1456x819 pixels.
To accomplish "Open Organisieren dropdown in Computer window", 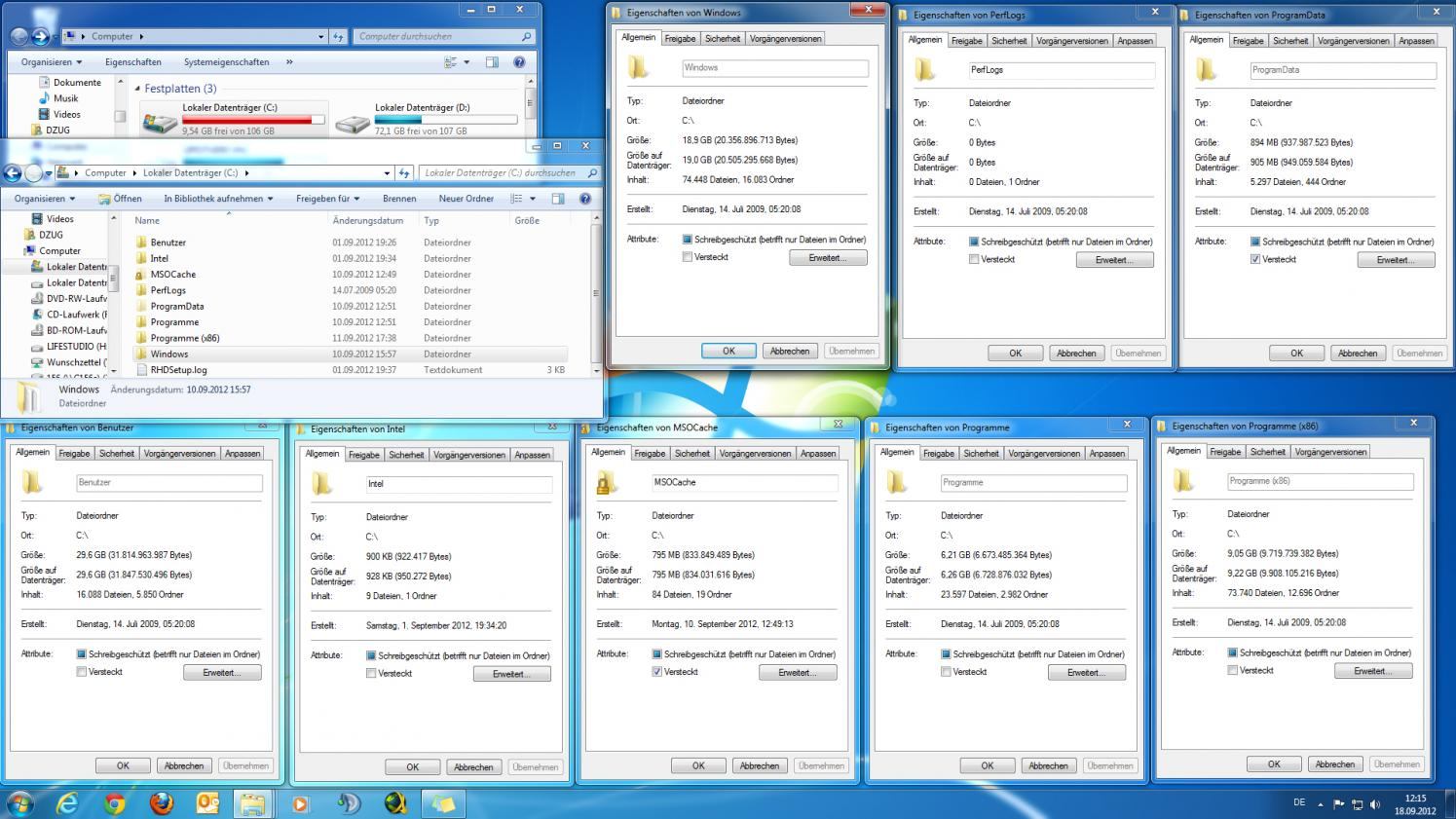I will pyautogui.click(x=53, y=62).
